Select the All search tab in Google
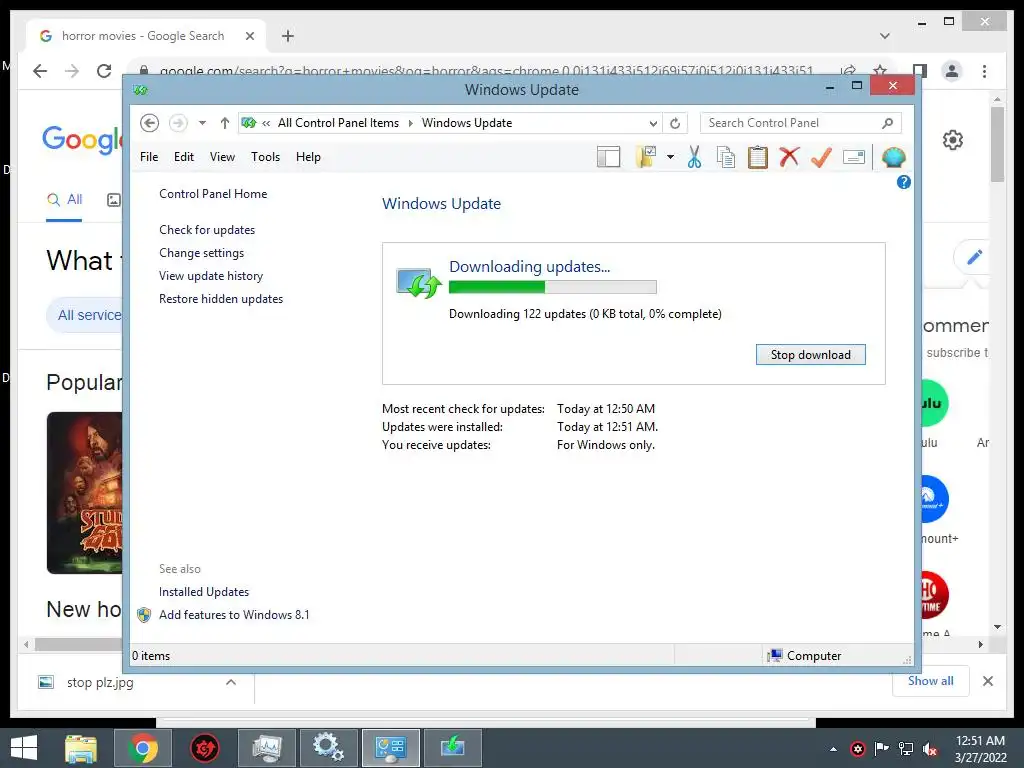The width and height of the screenshot is (1024, 768). 64,200
